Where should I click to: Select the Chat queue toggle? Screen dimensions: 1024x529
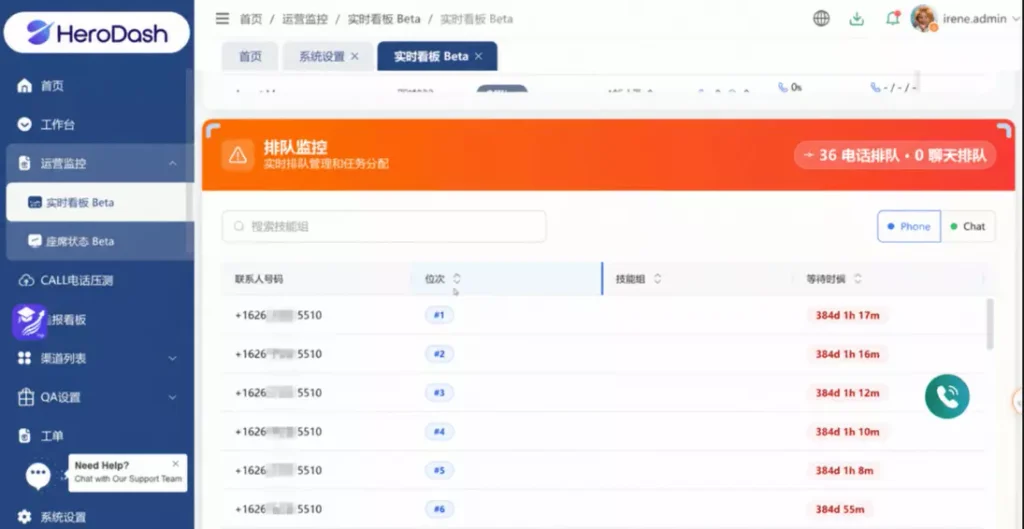[968, 227]
